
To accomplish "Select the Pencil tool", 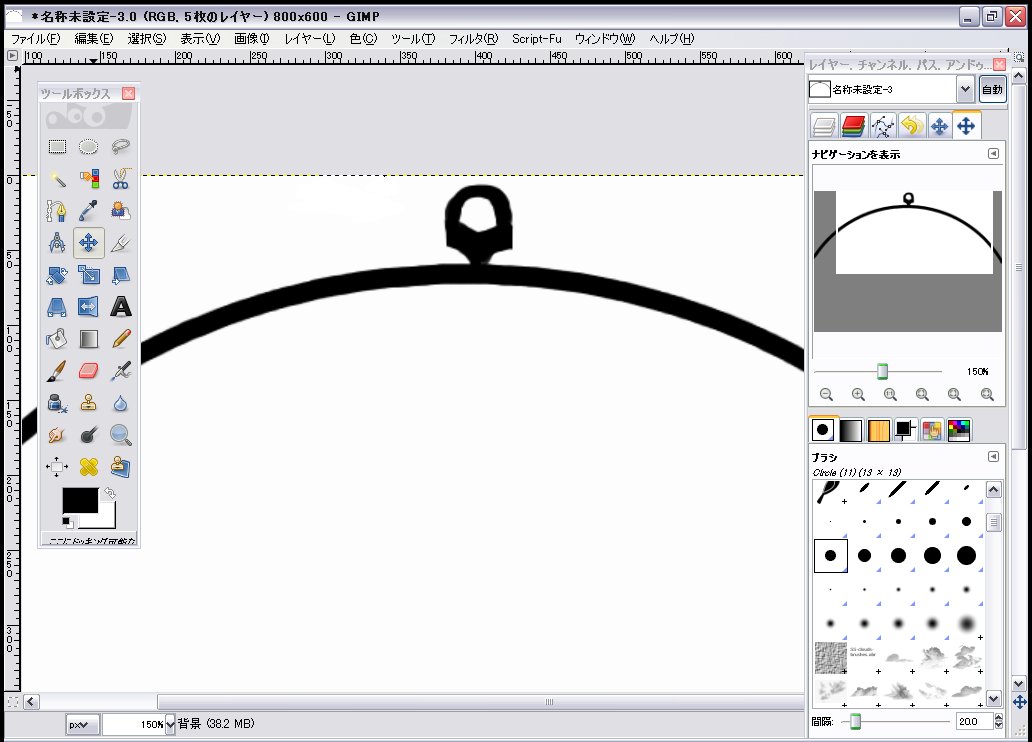I will [120, 339].
